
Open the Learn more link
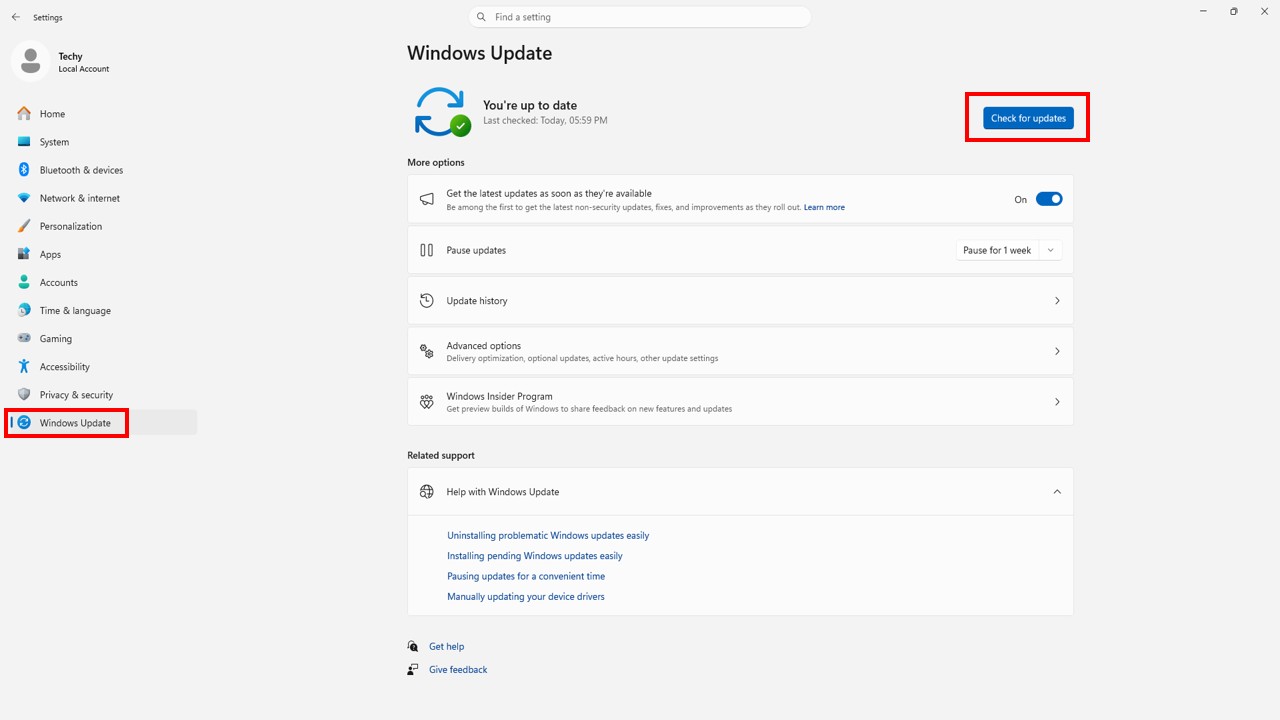(x=824, y=208)
